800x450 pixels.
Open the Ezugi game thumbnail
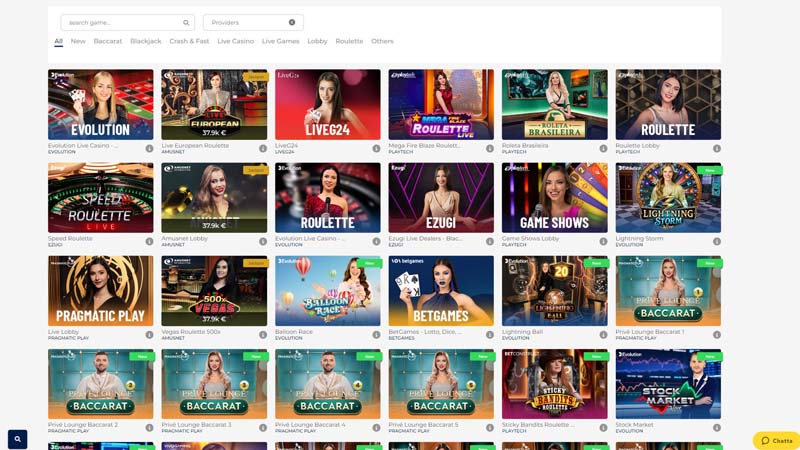[441, 197]
